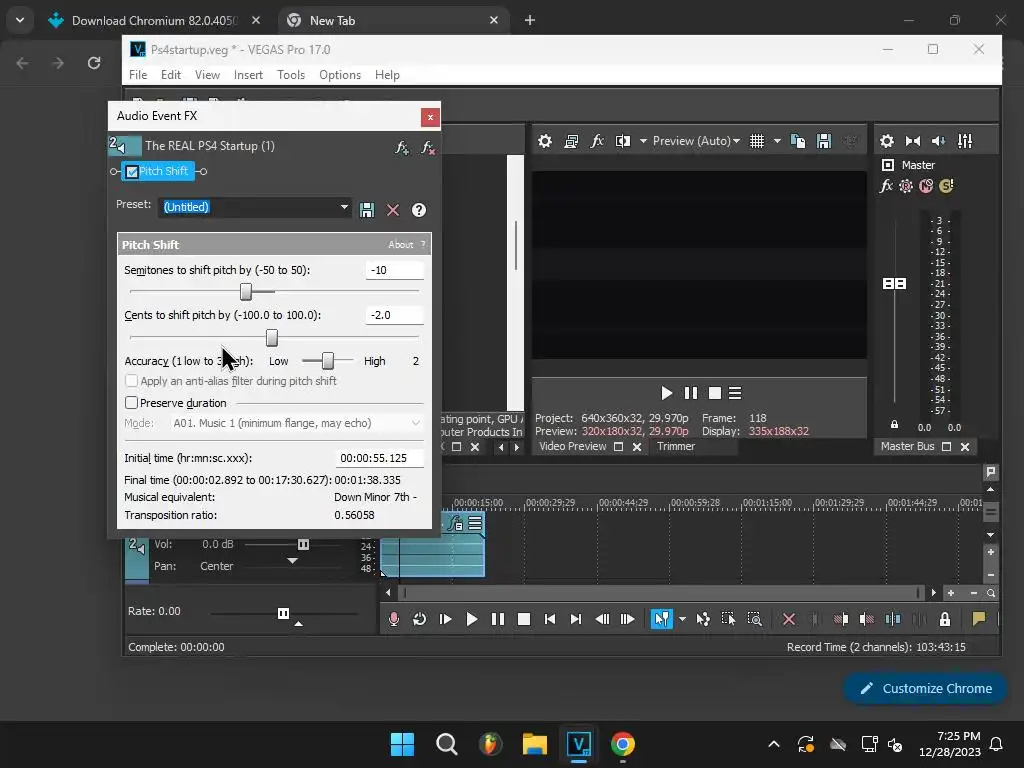Image resolution: width=1024 pixels, height=768 pixels.
Task: Click the cents pitch slider handle
Action: [x=272, y=337]
